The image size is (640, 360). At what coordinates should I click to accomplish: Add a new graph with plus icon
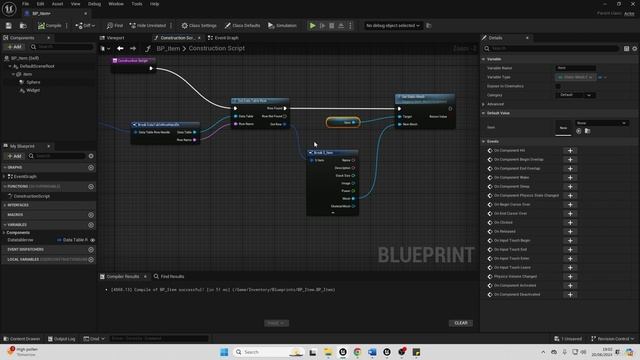91,168
